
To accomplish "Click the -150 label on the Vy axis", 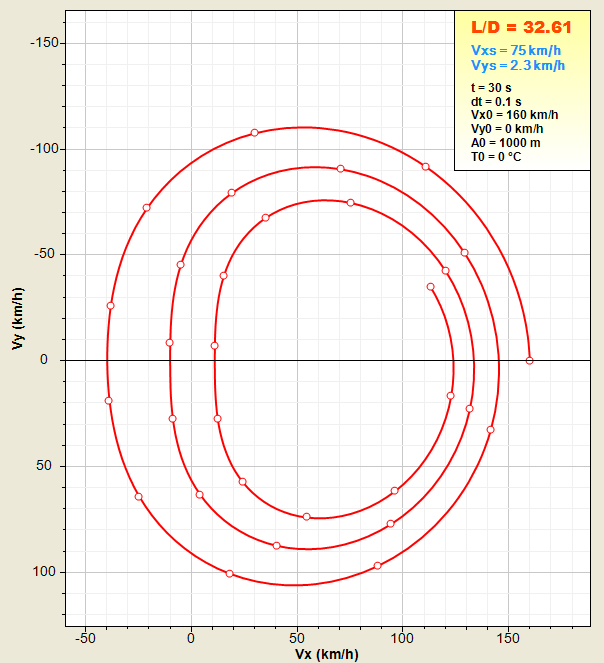I will point(44,43).
